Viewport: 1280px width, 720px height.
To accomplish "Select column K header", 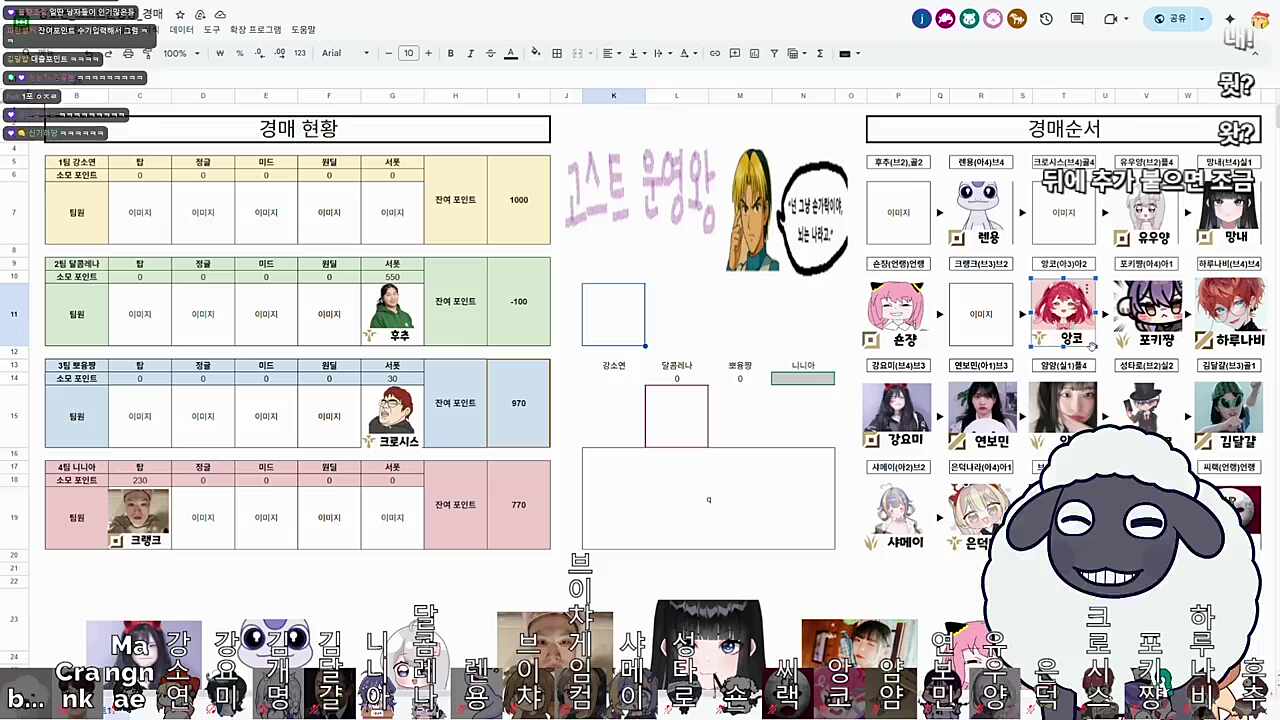I will coord(613,96).
